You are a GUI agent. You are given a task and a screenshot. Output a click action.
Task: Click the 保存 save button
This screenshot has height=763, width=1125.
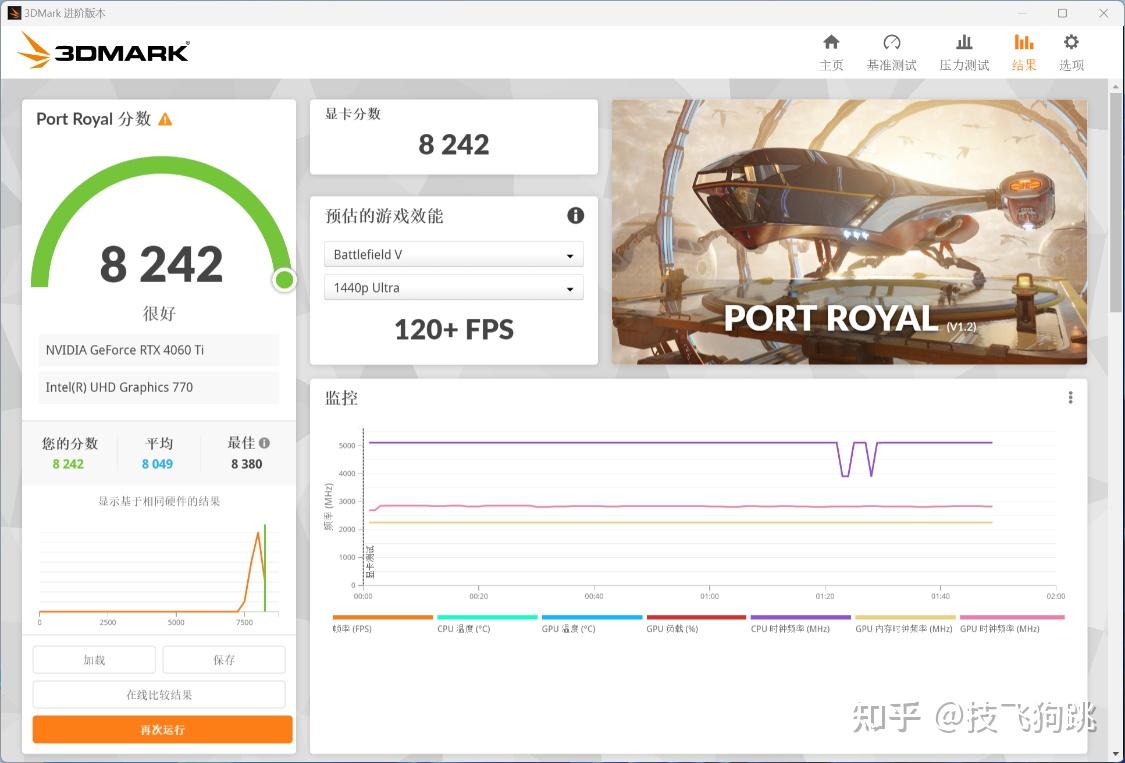[x=224, y=660]
